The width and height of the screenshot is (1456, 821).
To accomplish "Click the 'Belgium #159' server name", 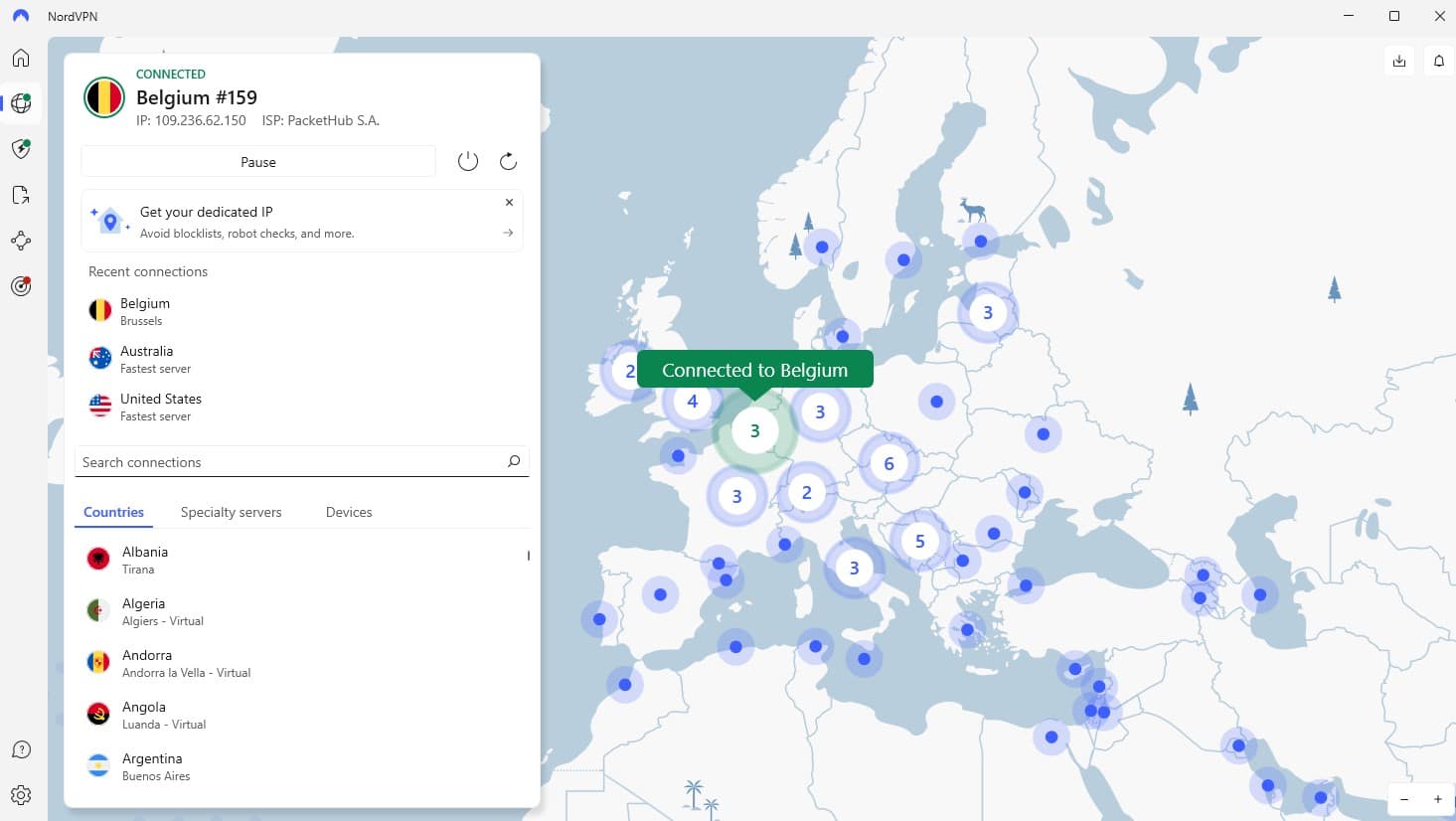I will 197,97.
